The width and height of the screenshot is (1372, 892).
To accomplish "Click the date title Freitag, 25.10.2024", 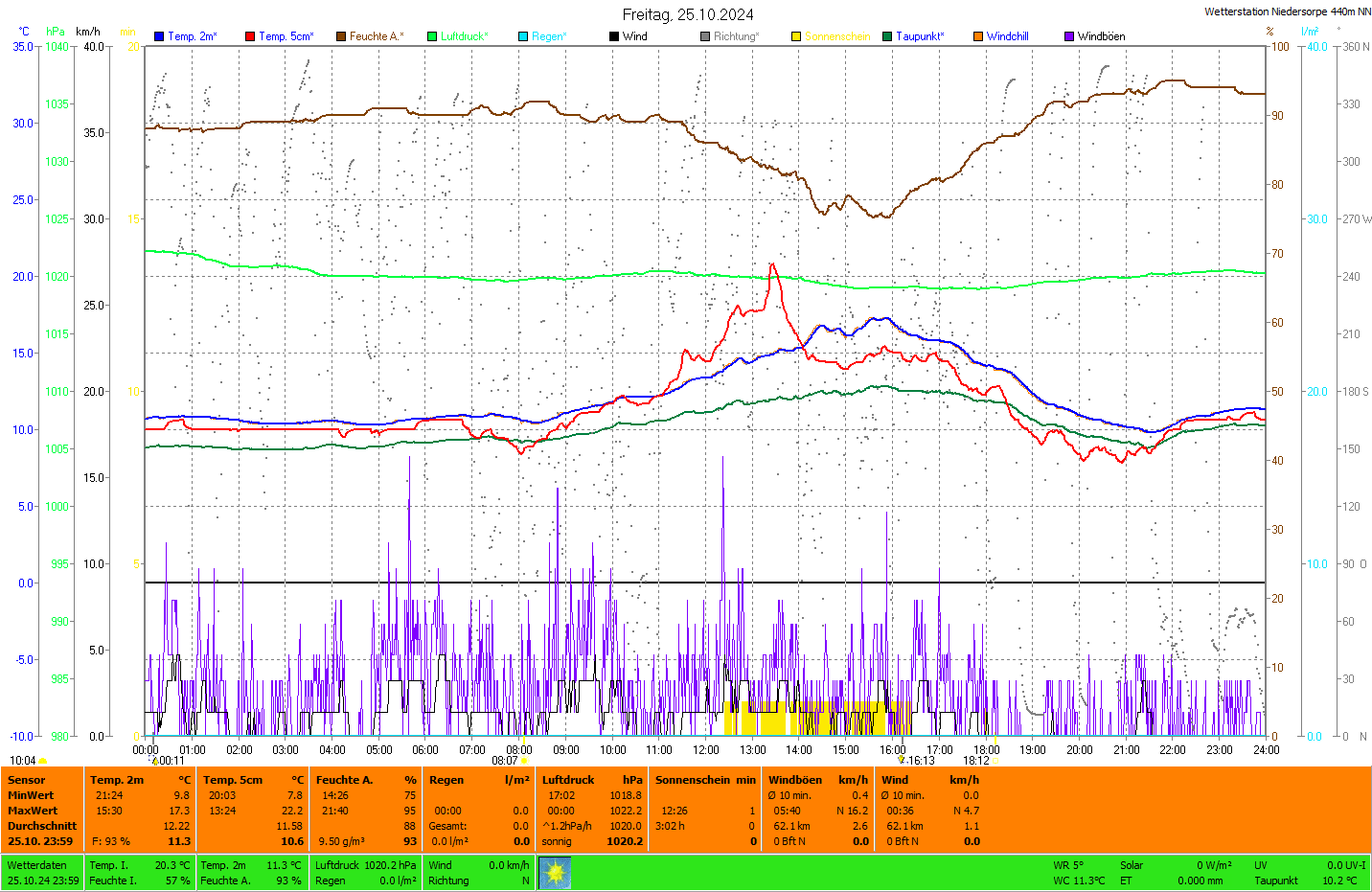I will (x=688, y=14).
